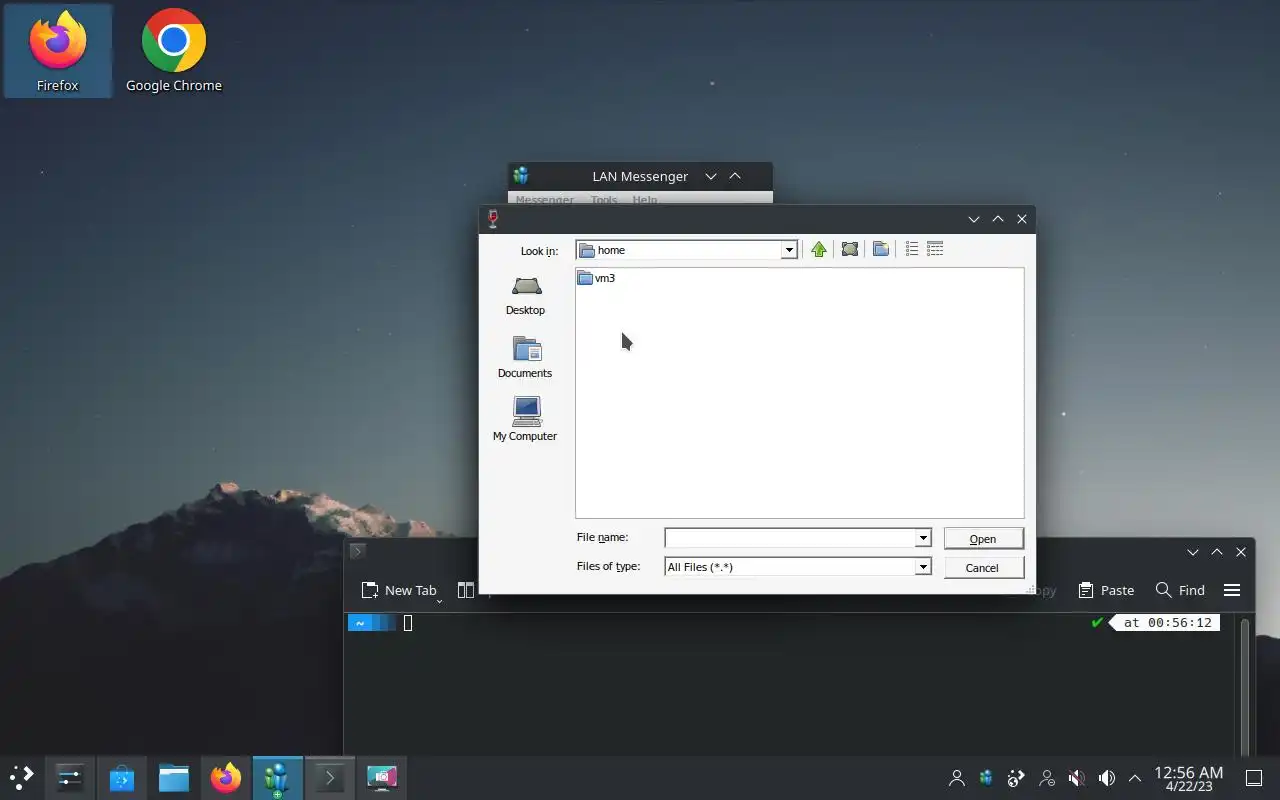Switch to the terminal taskbar entry

tap(329, 777)
